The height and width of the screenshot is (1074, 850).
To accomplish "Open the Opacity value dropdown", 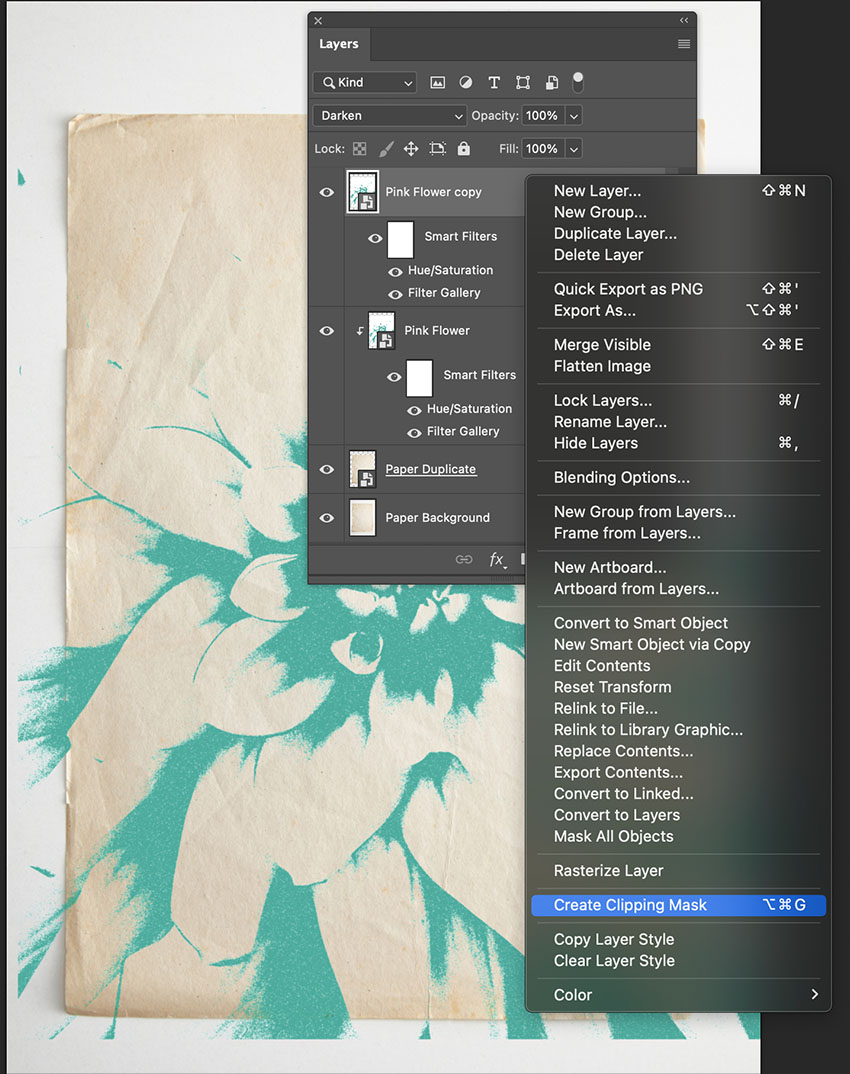I will tap(573, 115).
